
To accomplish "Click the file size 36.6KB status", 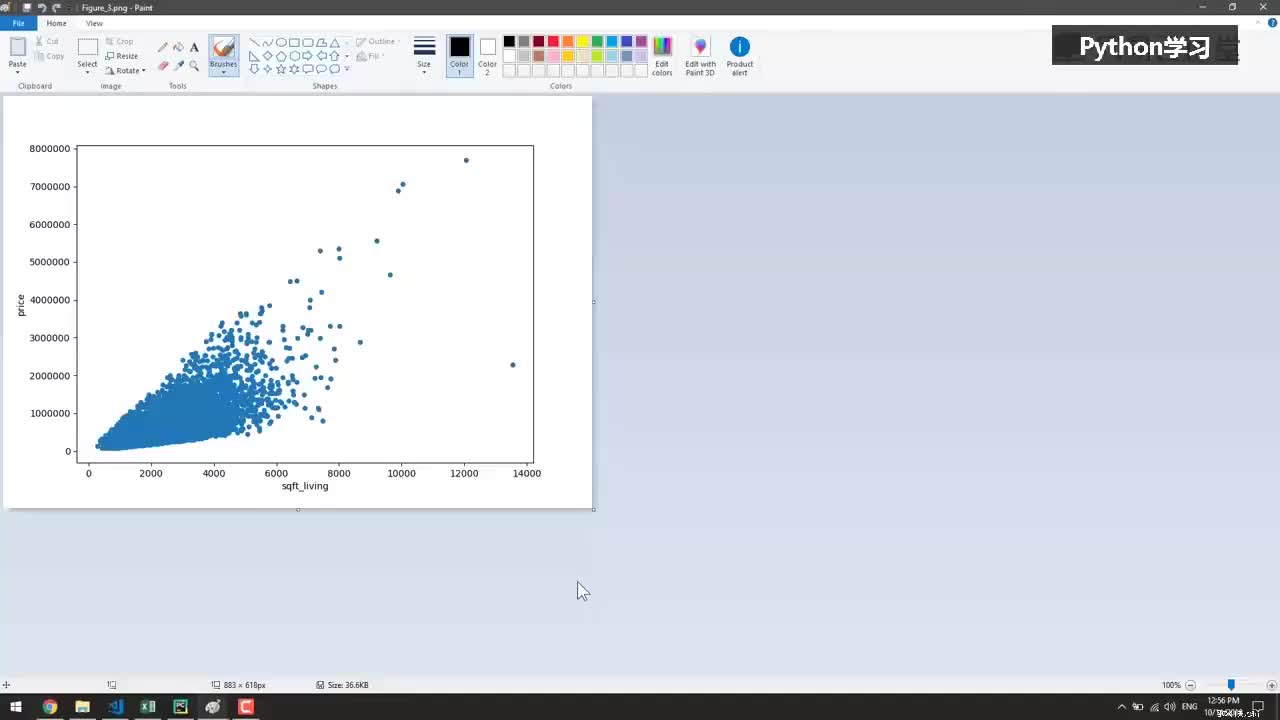I will 342,685.
